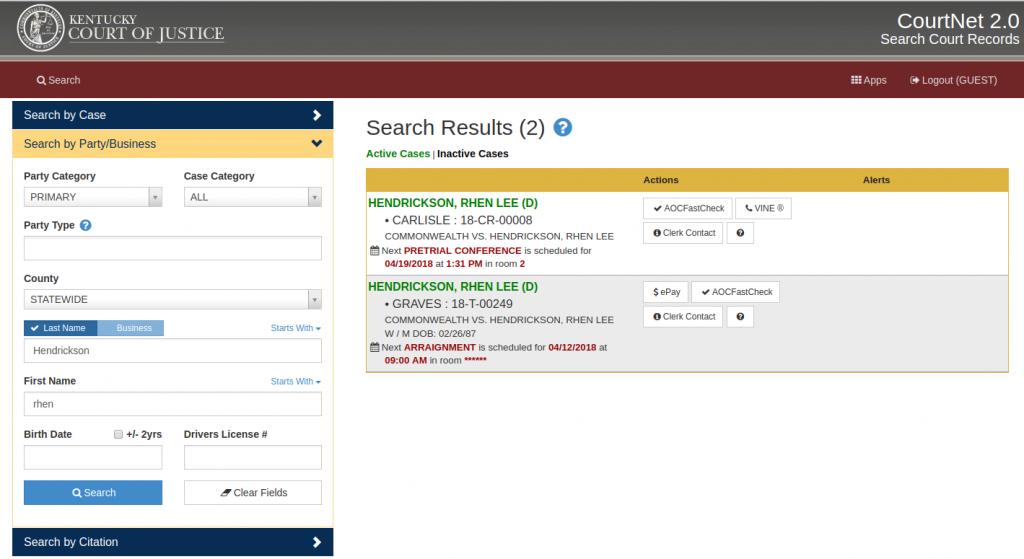The width and height of the screenshot is (1024, 559).
Task: Click the help icon next to Party Type
Action: click(86, 226)
